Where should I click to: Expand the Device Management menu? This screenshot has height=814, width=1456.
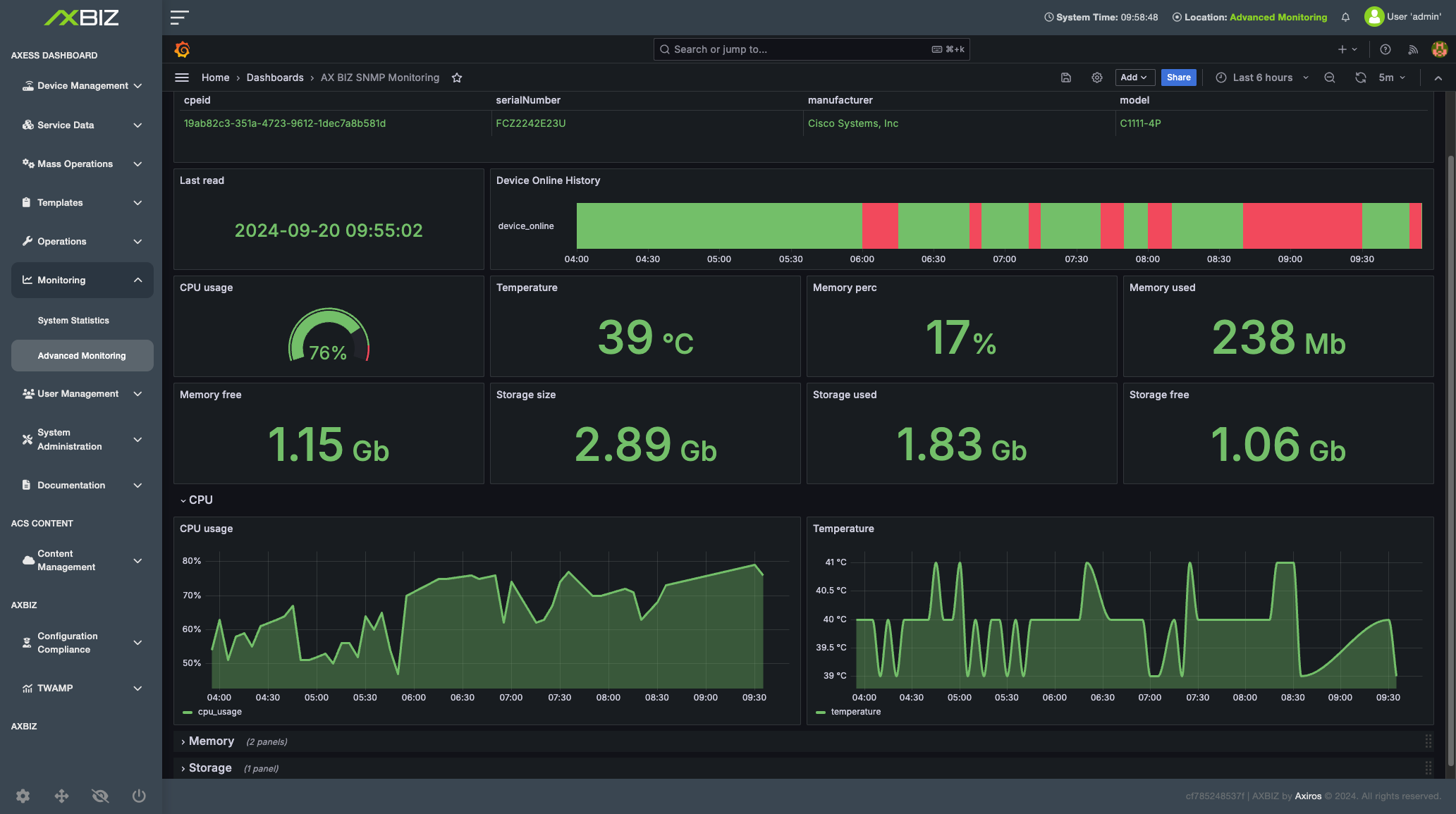click(x=82, y=86)
